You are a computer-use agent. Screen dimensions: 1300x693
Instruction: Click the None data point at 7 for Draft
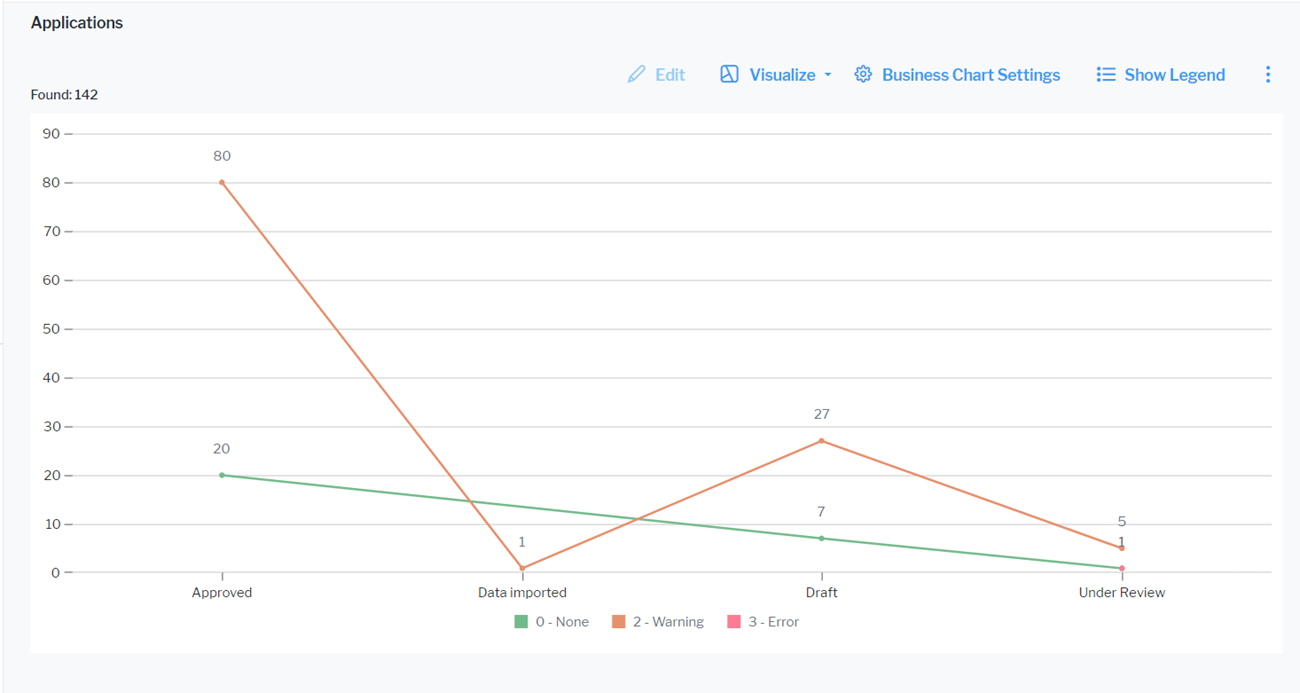point(822,538)
